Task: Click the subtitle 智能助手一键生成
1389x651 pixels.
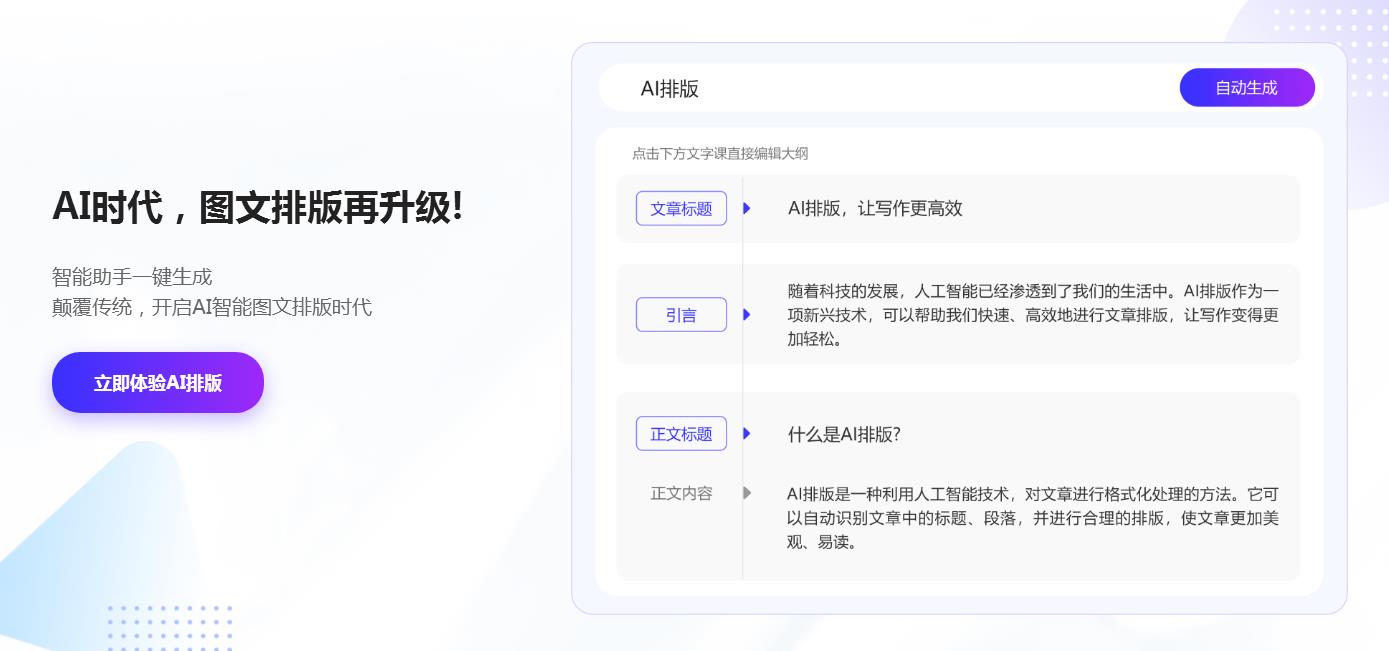Action: click(132, 277)
